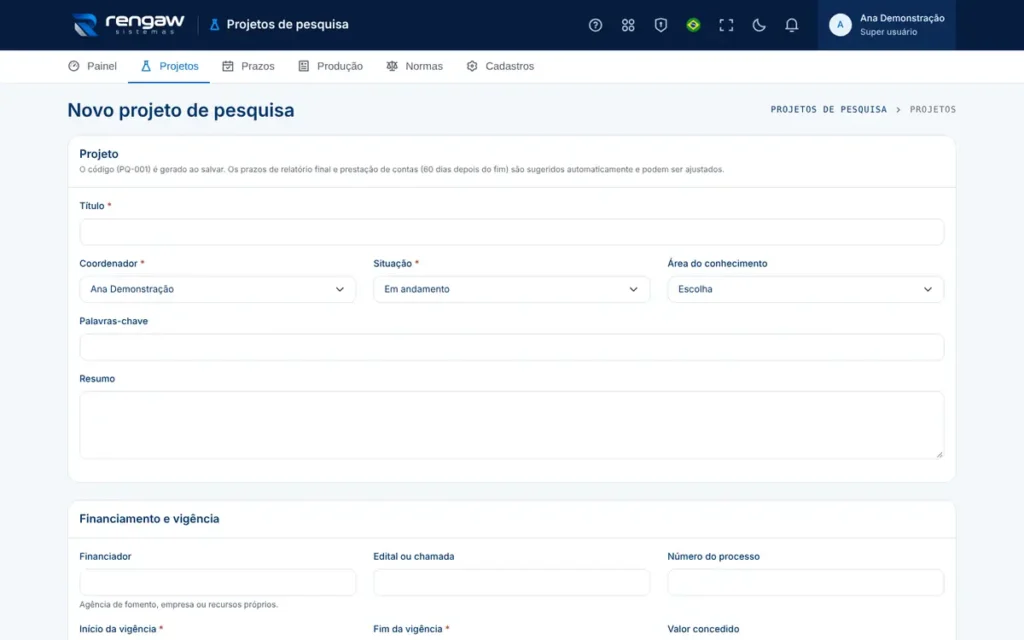This screenshot has width=1024, height=640.
Task: Click the Brazil flag language icon
Action: 693,25
